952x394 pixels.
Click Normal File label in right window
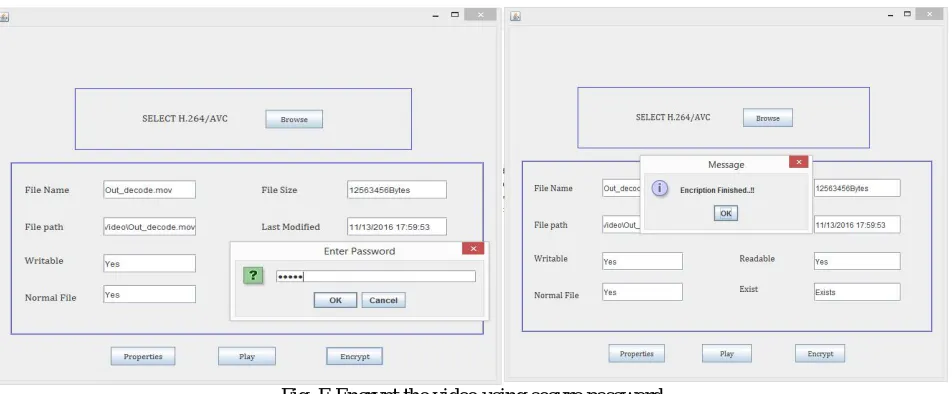pyautogui.click(x=556, y=295)
